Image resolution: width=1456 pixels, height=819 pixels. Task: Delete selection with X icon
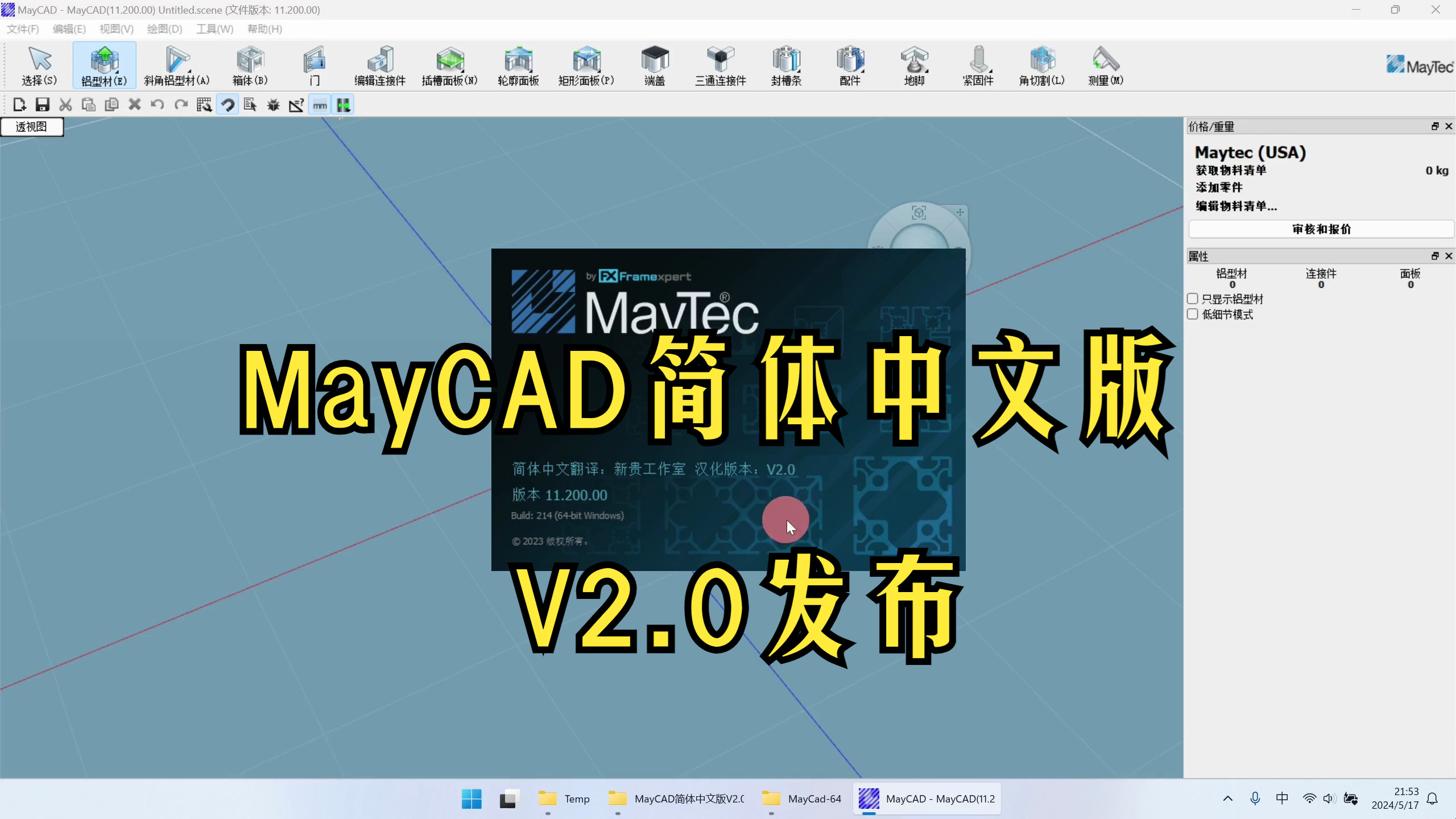tap(135, 105)
